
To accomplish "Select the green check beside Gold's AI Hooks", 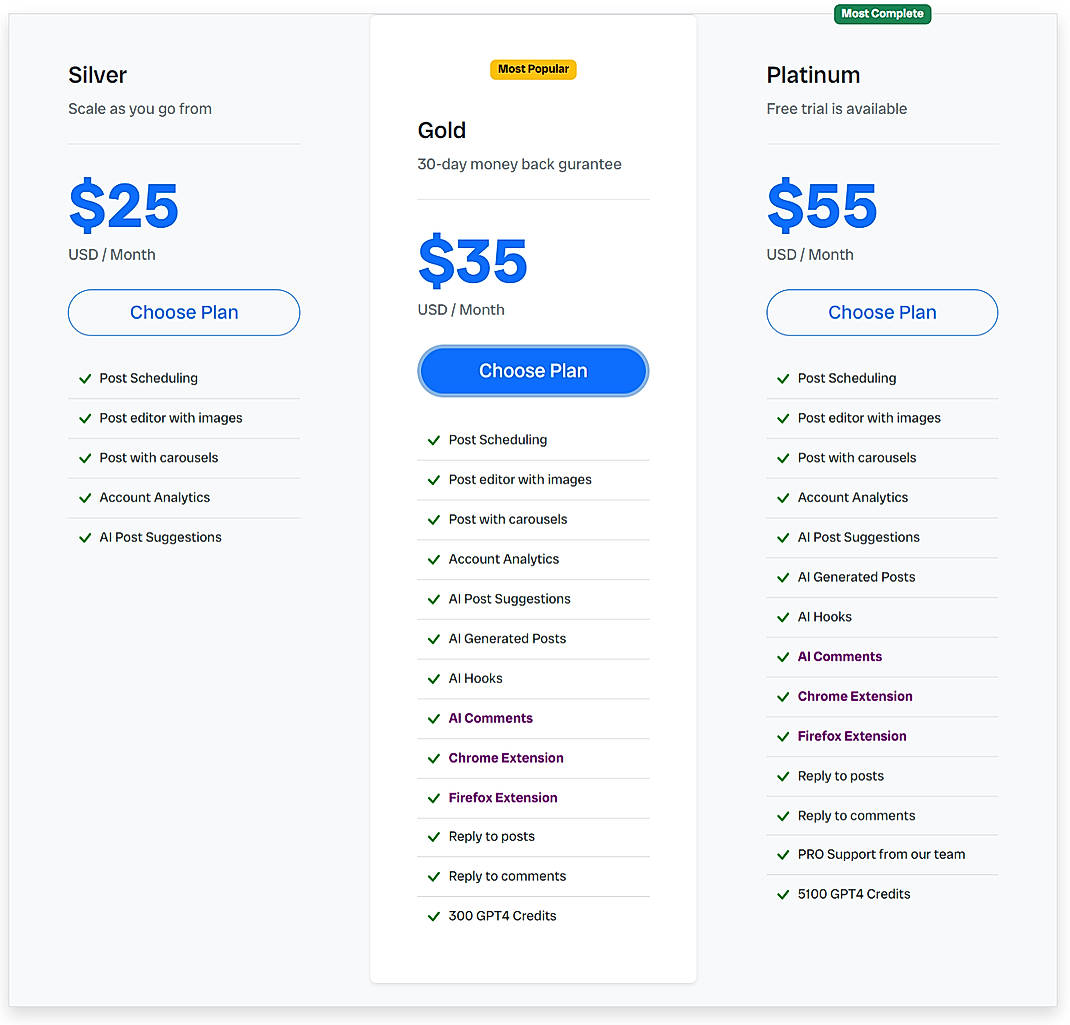I will point(434,678).
